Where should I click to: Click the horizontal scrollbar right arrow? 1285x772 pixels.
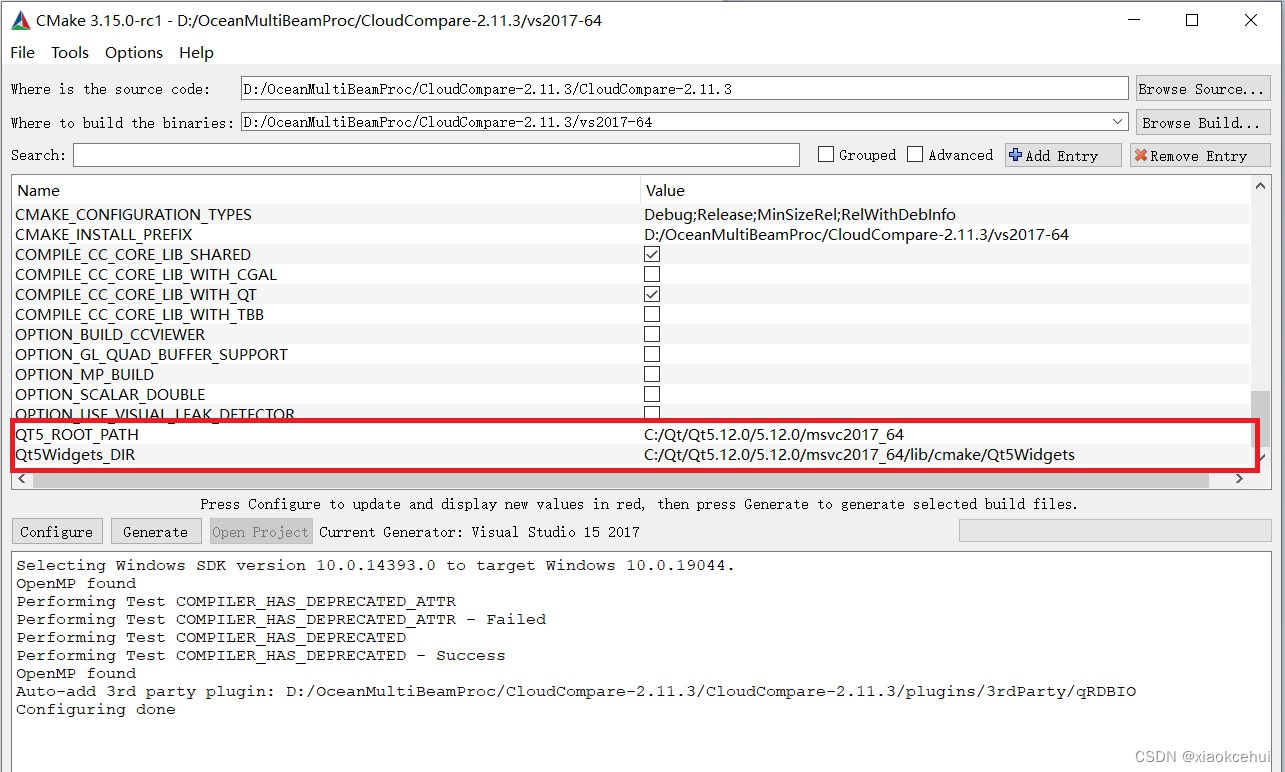click(x=1238, y=478)
